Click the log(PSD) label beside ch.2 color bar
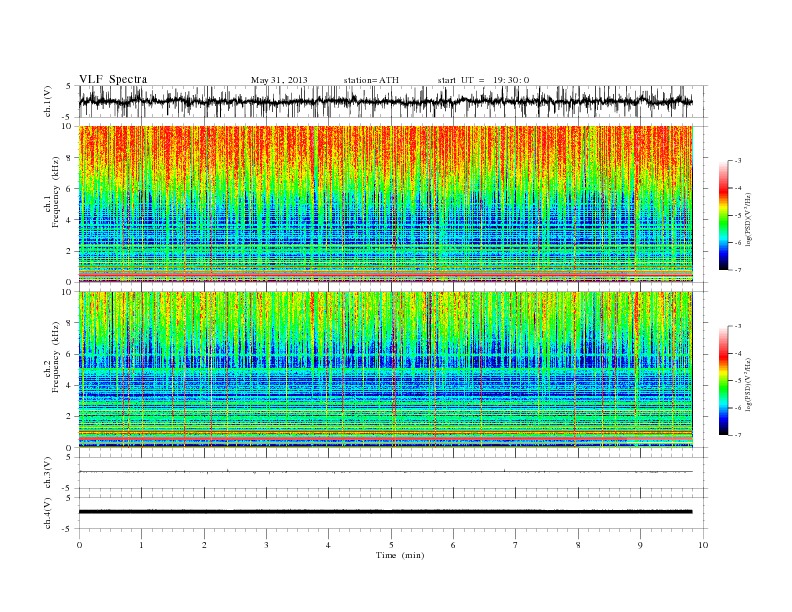This screenshot has width=792, height=612. [x=749, y=383]
